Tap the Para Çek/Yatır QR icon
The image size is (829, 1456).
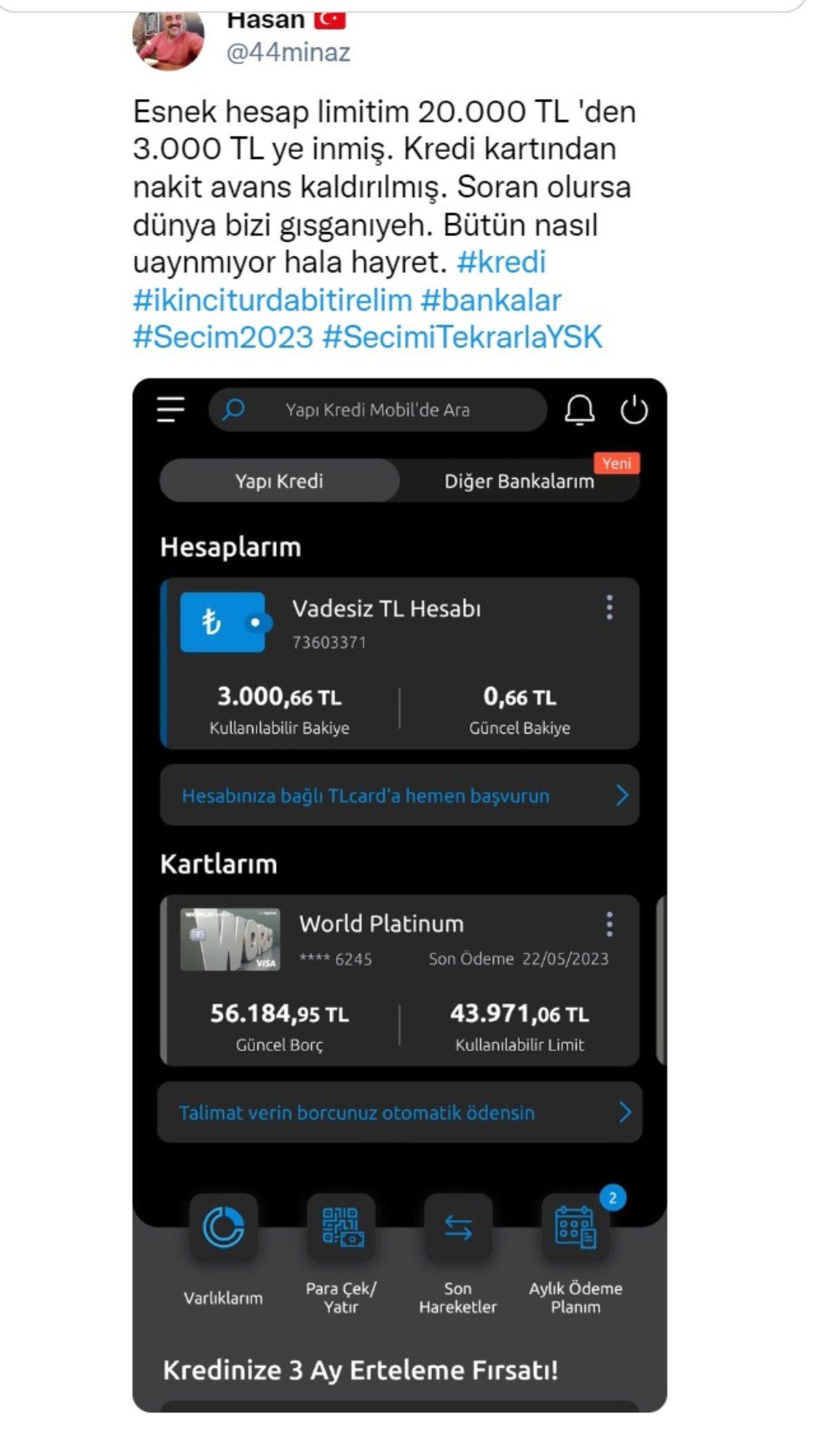click(x=341, y=1227)
